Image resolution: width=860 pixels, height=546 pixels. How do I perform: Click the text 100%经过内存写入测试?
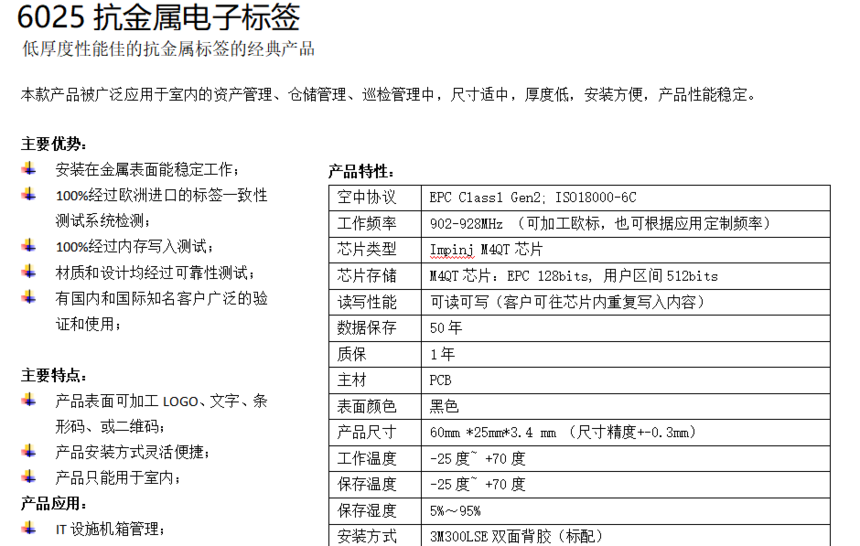134,246
